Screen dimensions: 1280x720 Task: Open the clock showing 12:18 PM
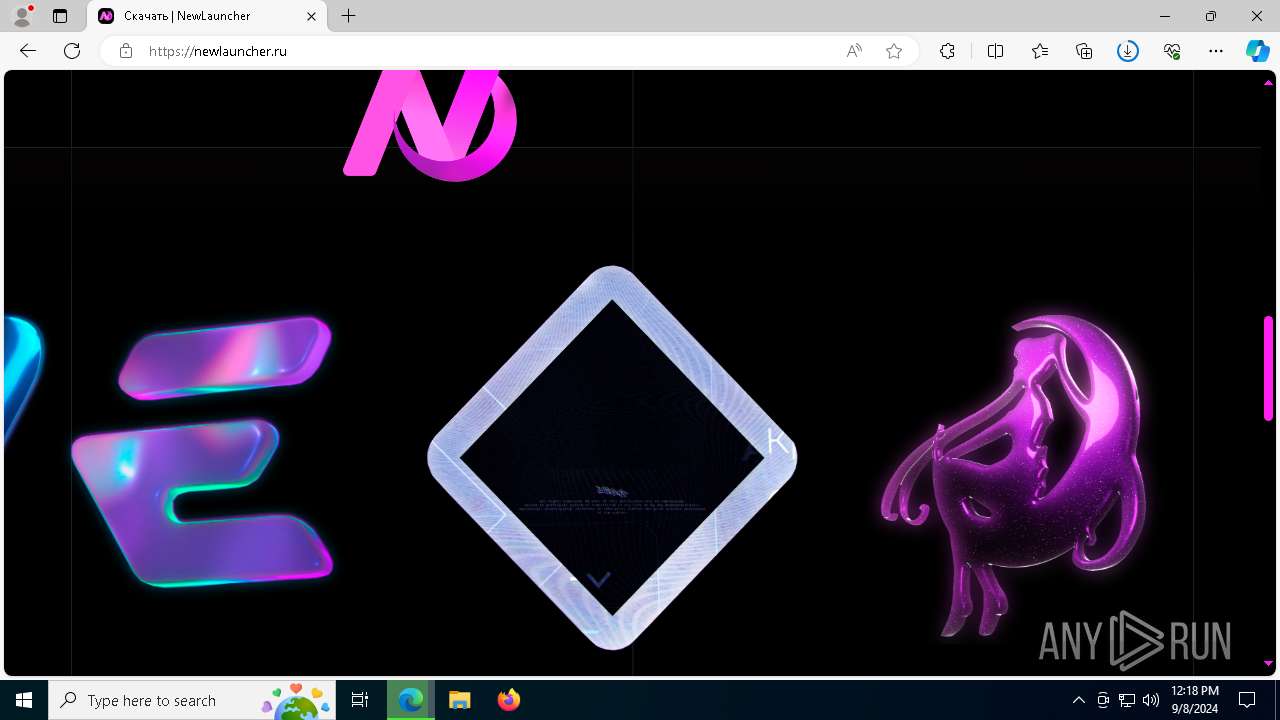point(1194,700)
